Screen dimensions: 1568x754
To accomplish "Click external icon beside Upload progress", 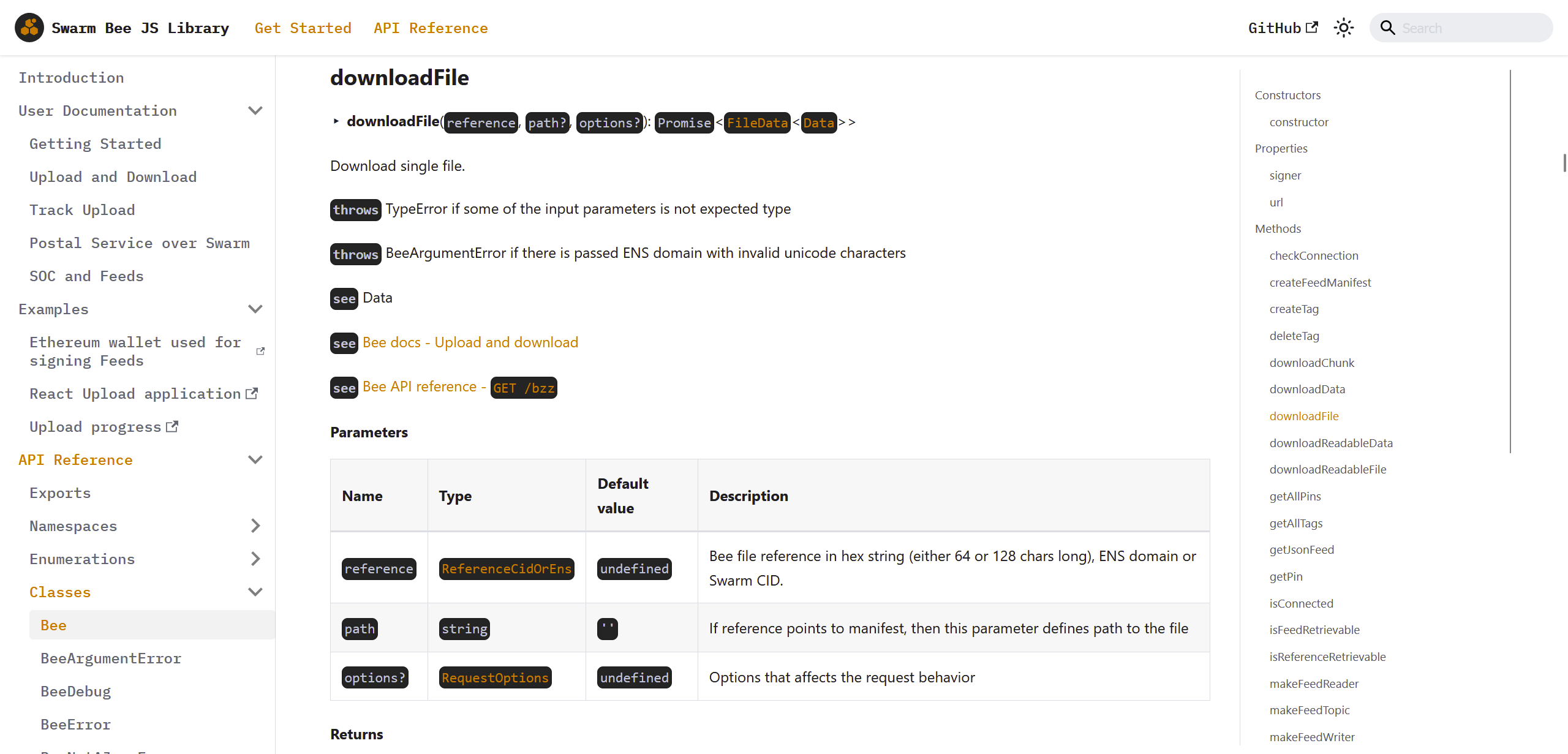I will pos(172,426).
